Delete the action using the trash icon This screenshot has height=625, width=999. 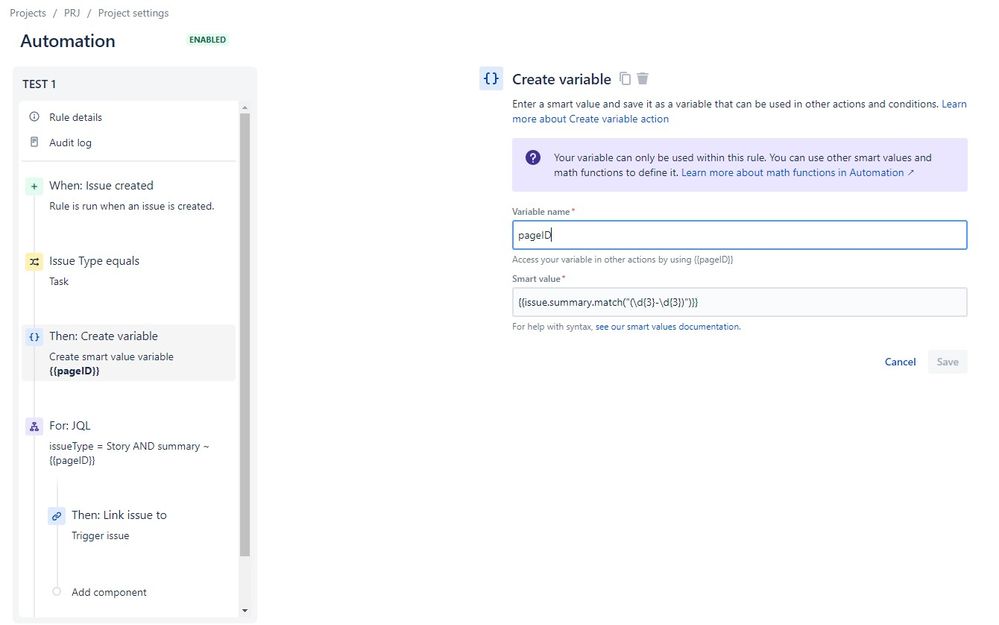pyautogui.click(x=643, y=78)
